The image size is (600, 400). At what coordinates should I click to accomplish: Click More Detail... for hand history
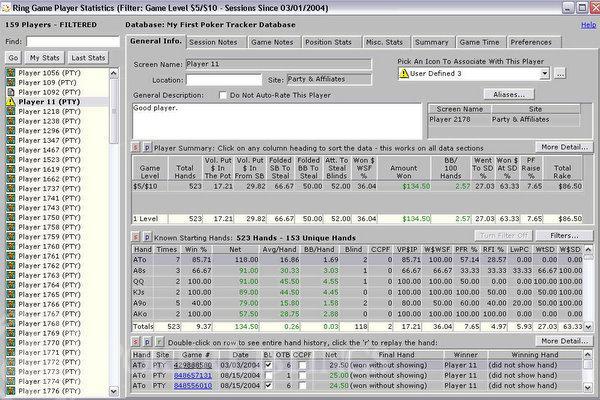click(x=564, y=341)
